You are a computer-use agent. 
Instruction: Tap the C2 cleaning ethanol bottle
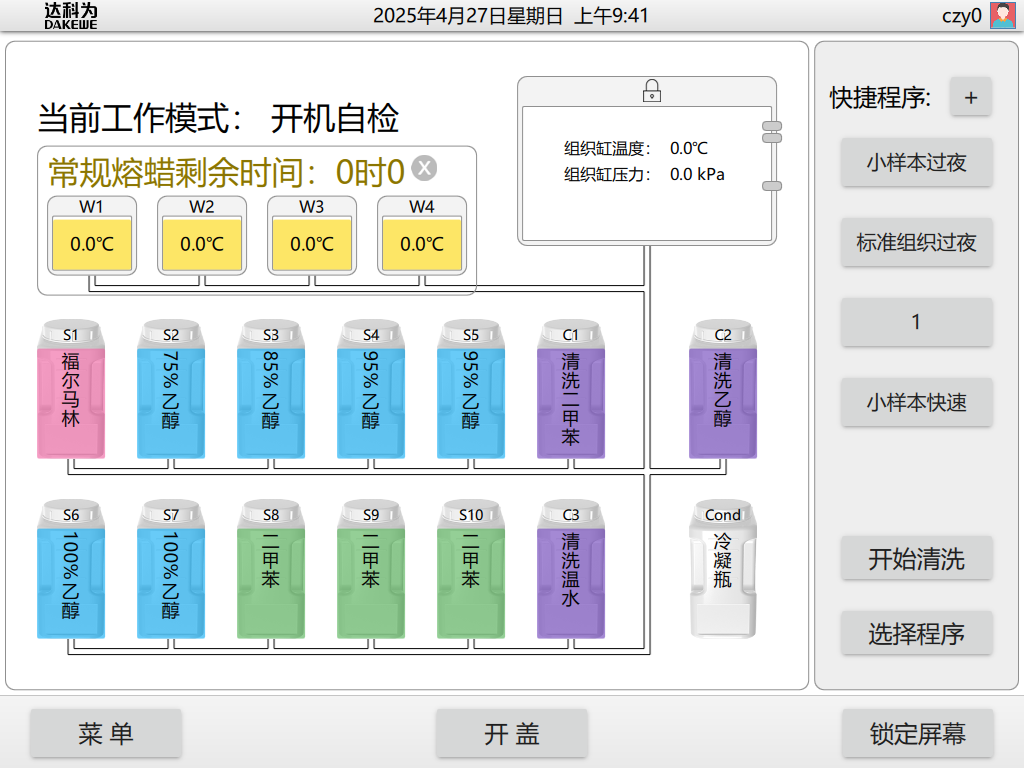(723, 390)
